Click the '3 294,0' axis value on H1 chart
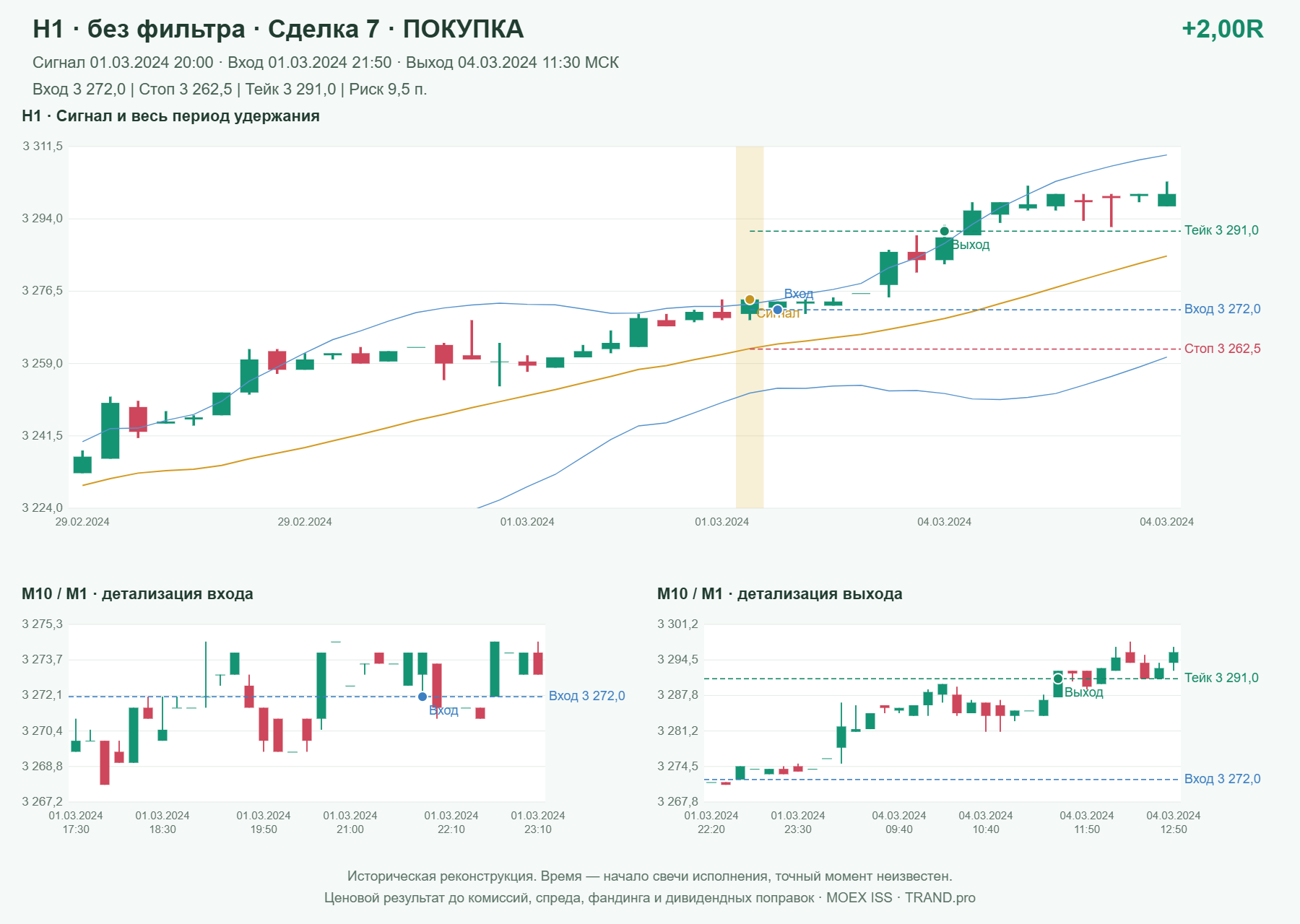1300x924 pixels. coord(43,219)
